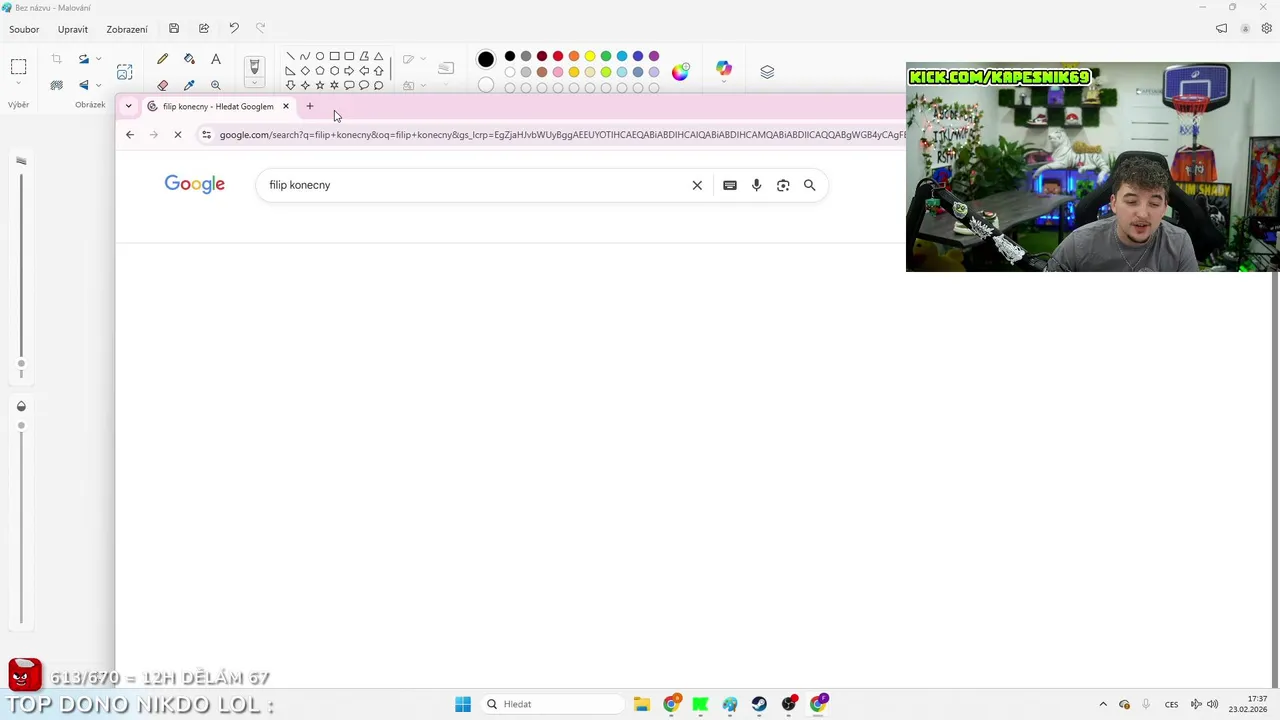Open a new browser tab
The height and width of the screenshot is (720, 1280).
point(310,106)
